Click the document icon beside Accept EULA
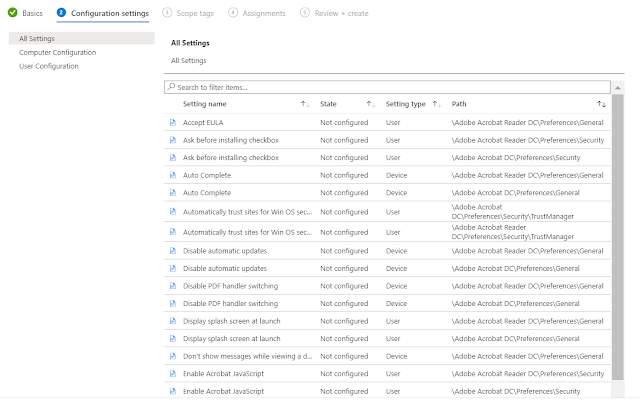640x402 pixels. [172, 121]
